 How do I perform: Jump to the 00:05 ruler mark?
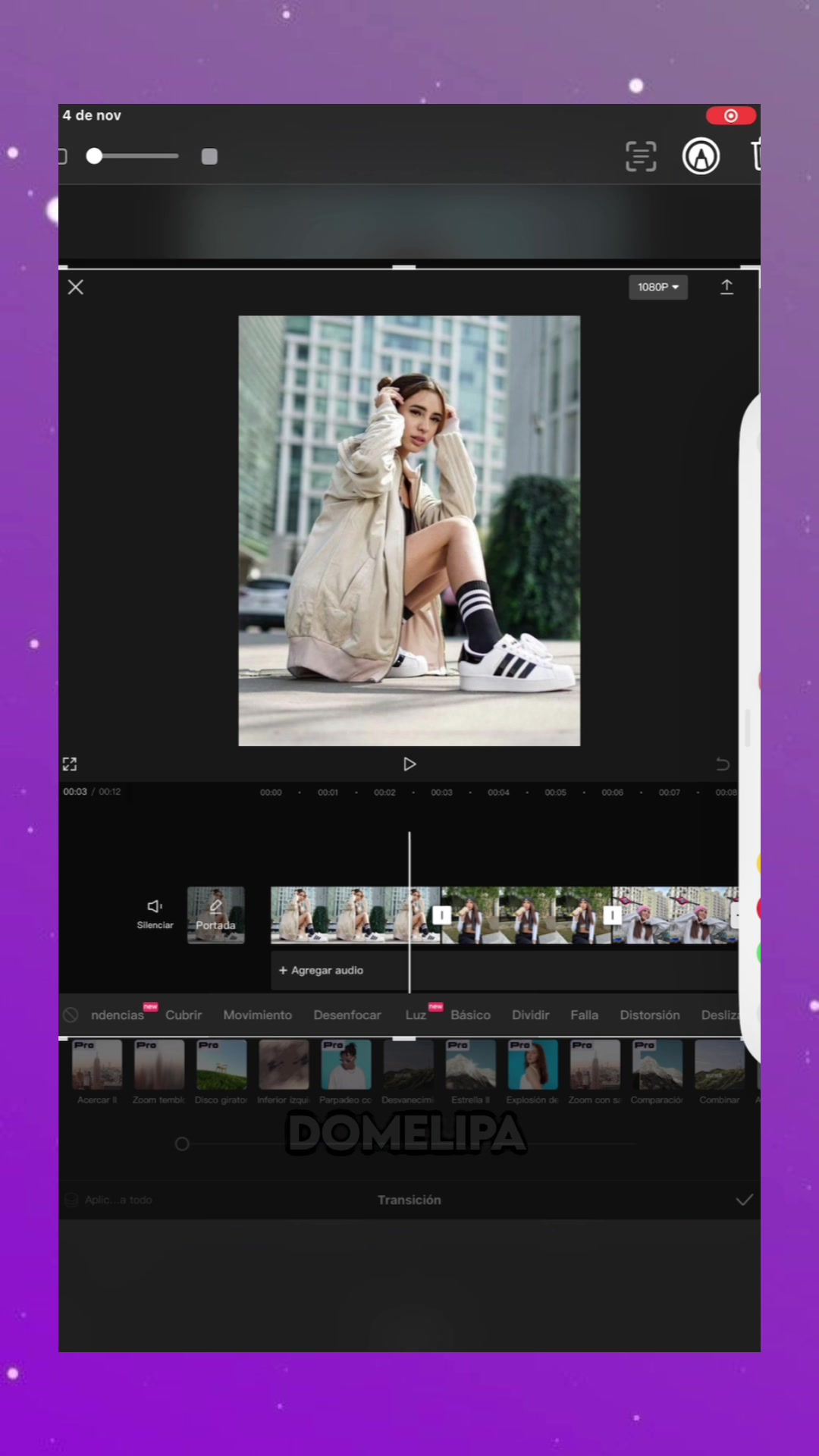coord(555,792)
